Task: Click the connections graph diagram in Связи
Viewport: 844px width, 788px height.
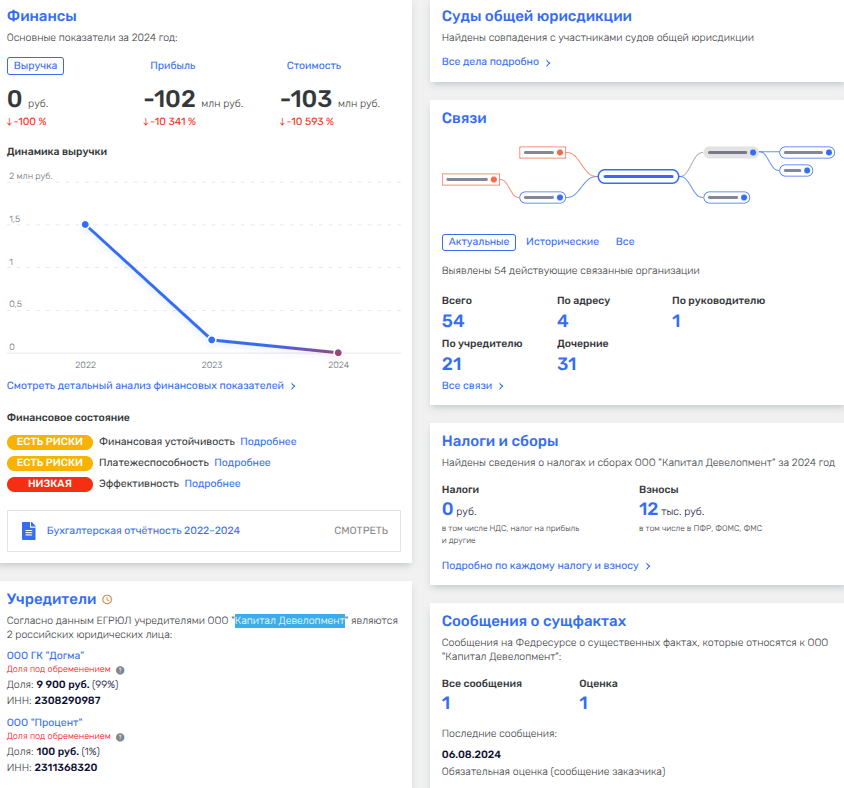Action: pyautogui.click(x=636, y=176)
